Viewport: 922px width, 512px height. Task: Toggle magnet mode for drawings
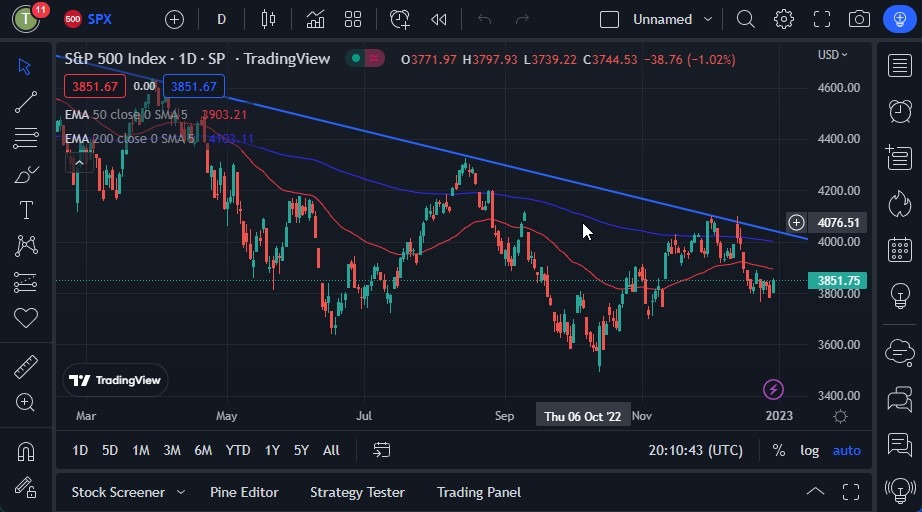click(25, 451)
